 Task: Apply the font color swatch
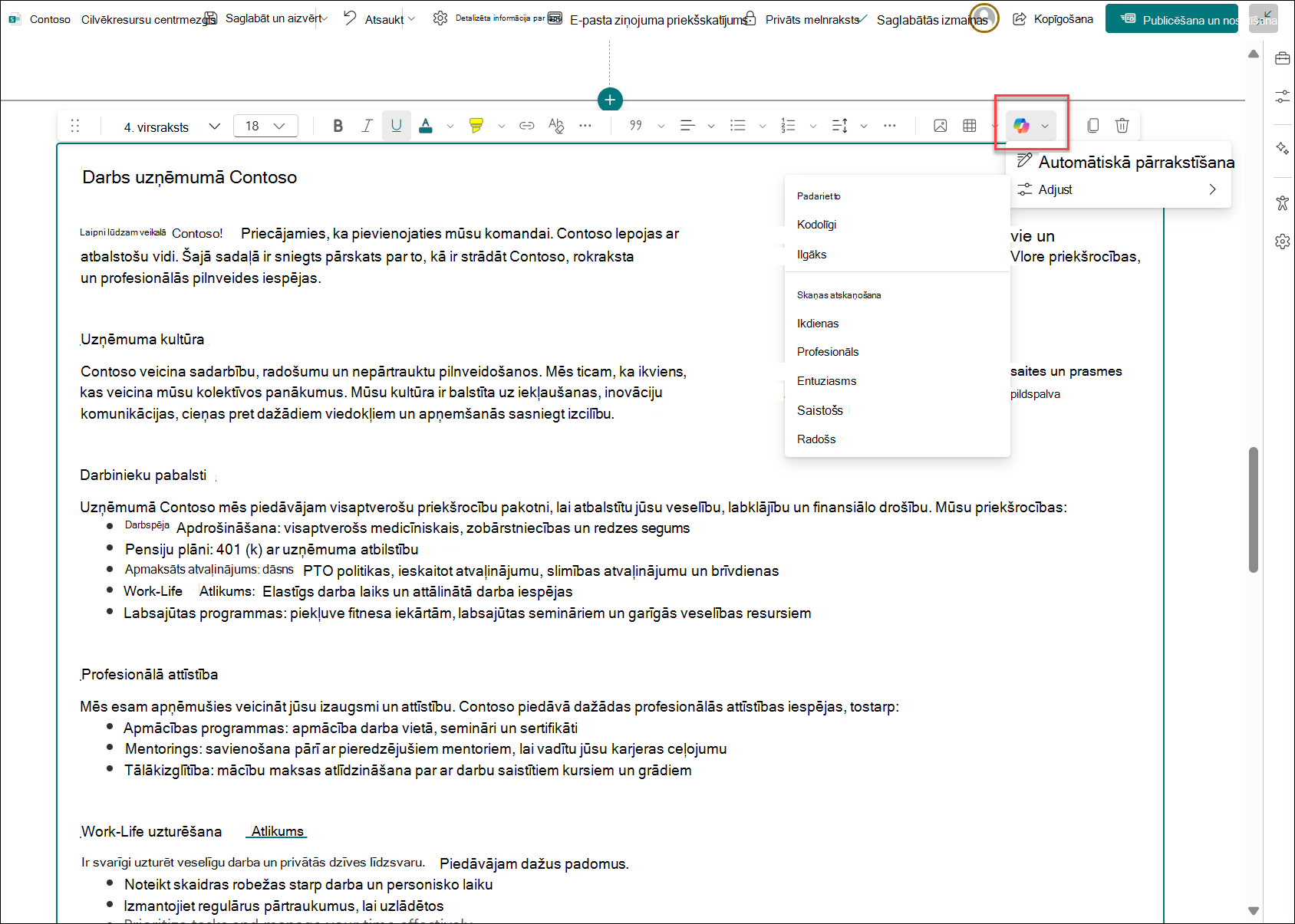click(426, 126)
